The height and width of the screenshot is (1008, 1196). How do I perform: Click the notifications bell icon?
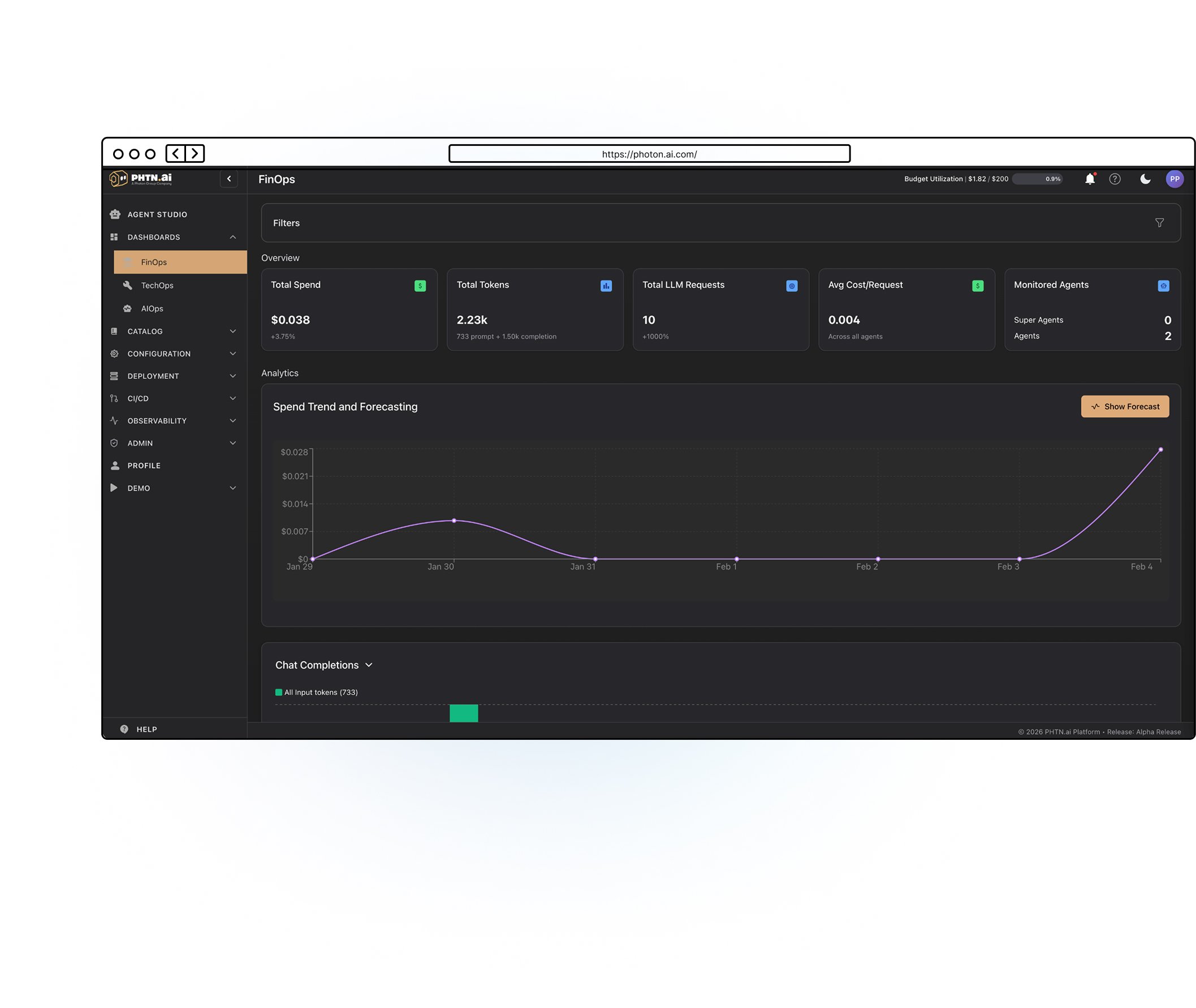1089,179
